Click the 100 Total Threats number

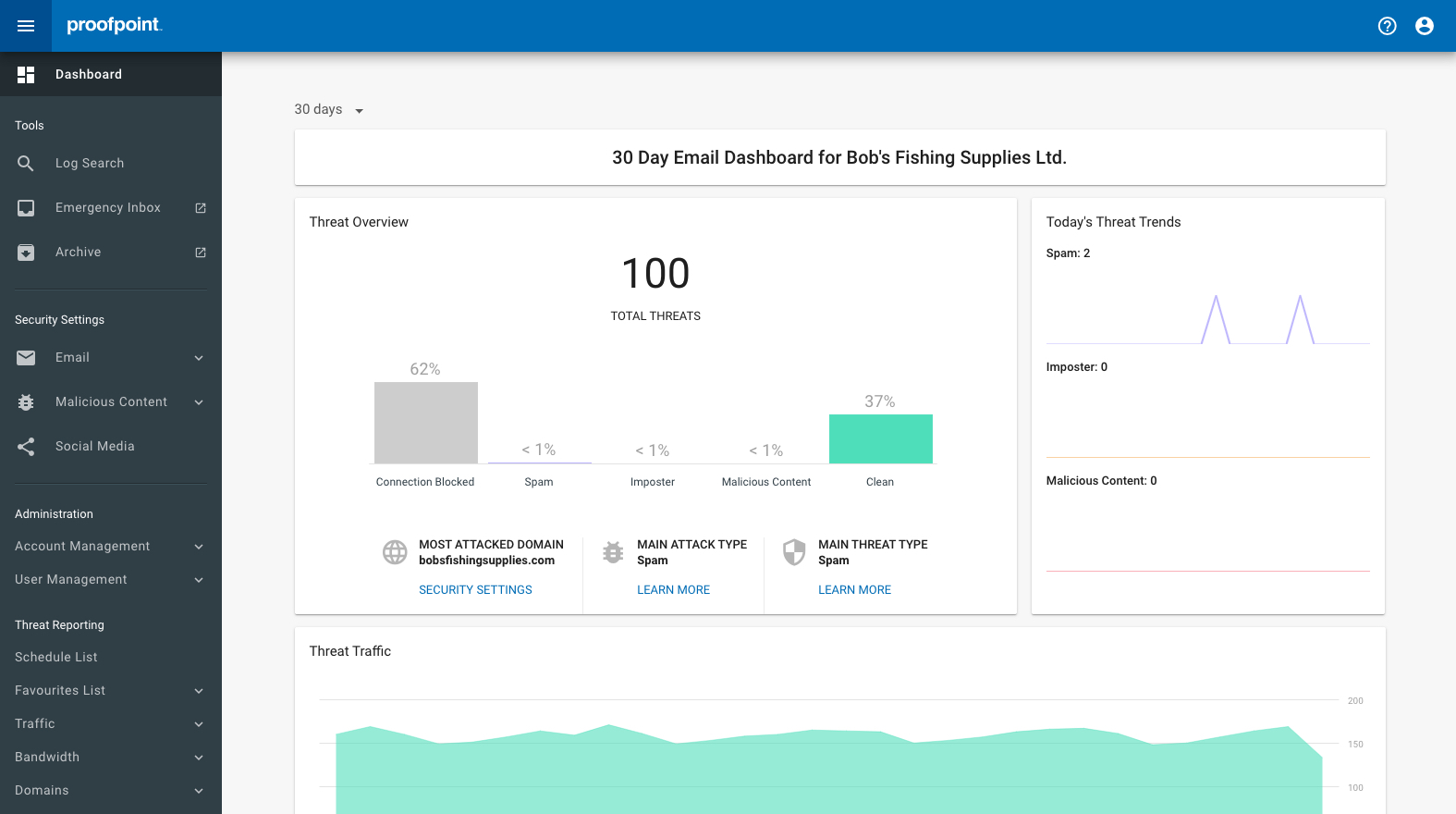coord(655,274)
